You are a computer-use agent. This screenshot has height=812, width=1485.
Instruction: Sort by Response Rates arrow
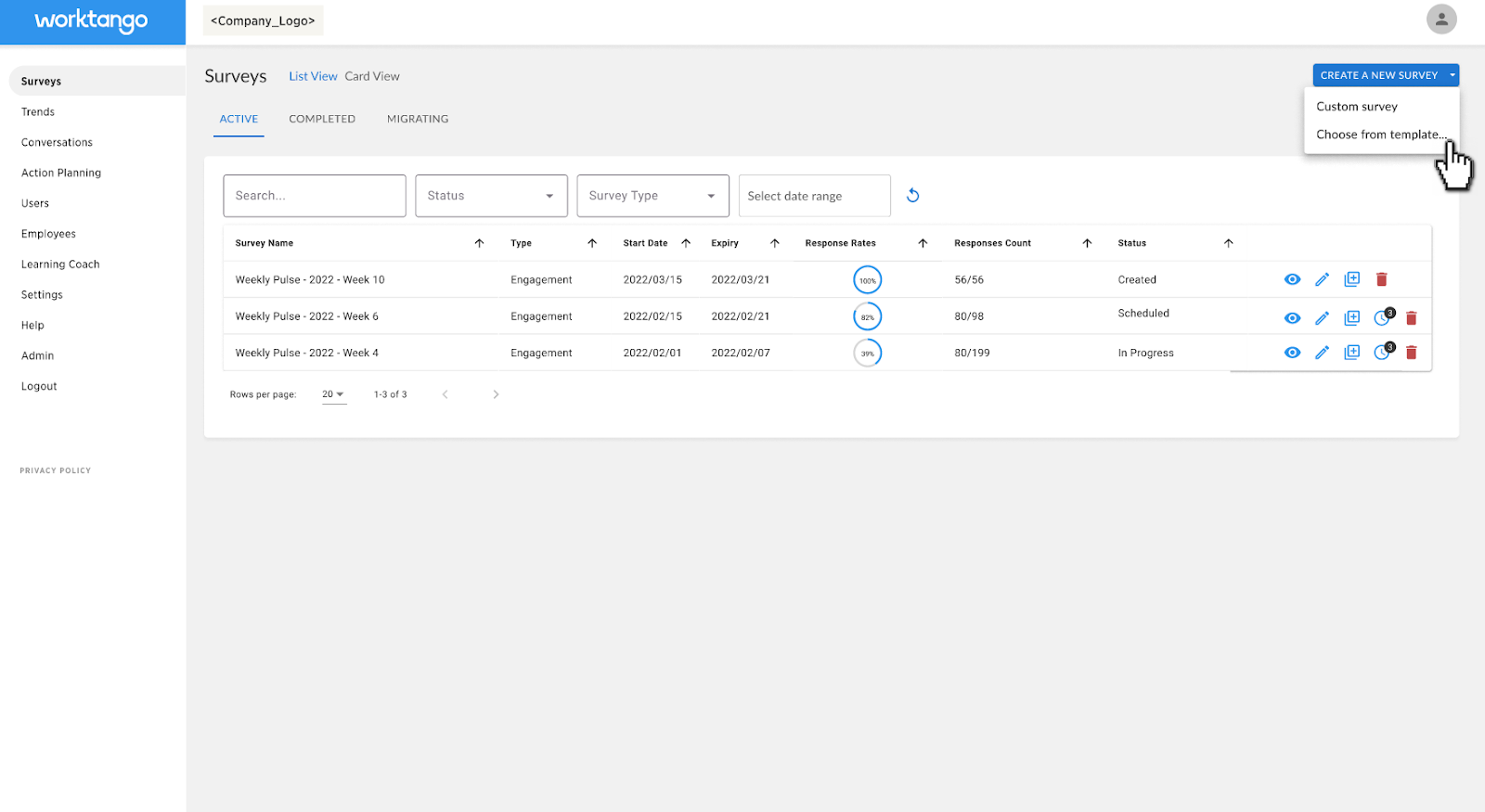tap(923, 243)
